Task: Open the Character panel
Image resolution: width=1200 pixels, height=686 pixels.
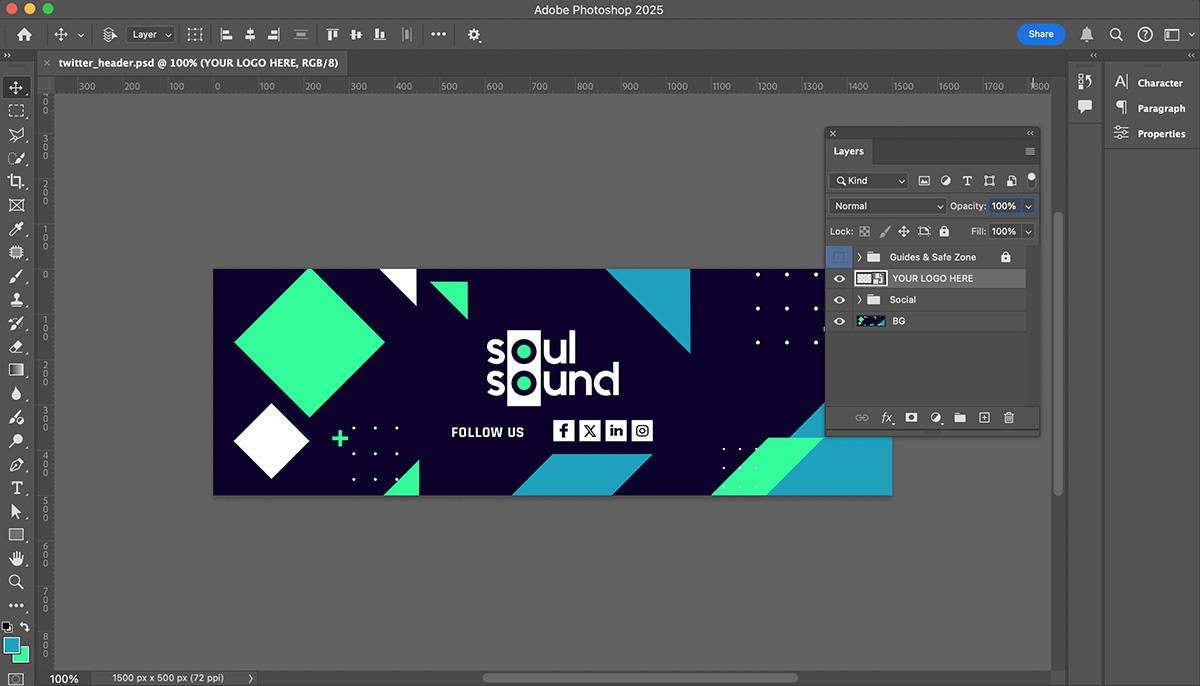Action: (x=1159, y=83)
